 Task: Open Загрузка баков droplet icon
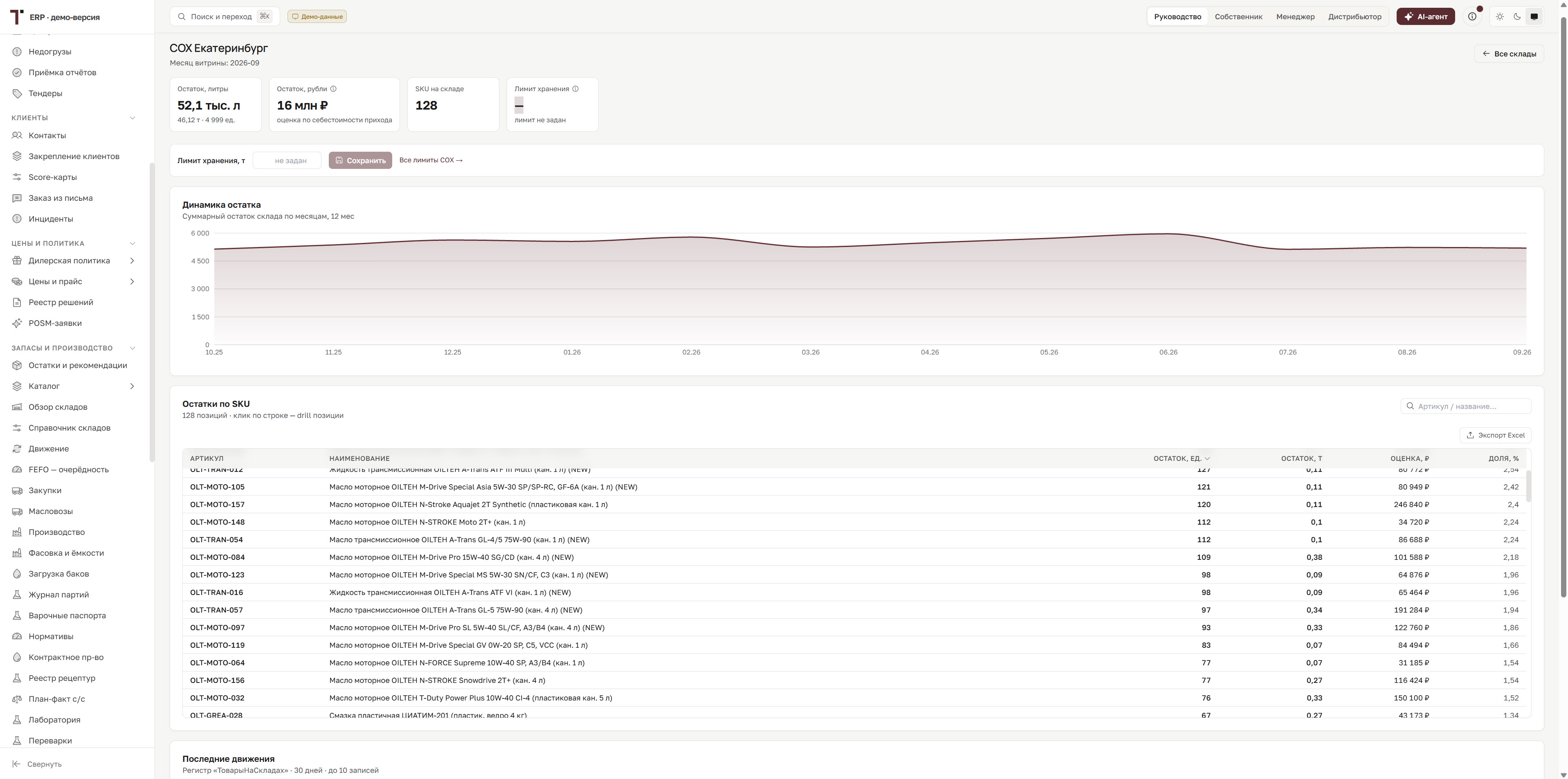click(x=17, y=574)
